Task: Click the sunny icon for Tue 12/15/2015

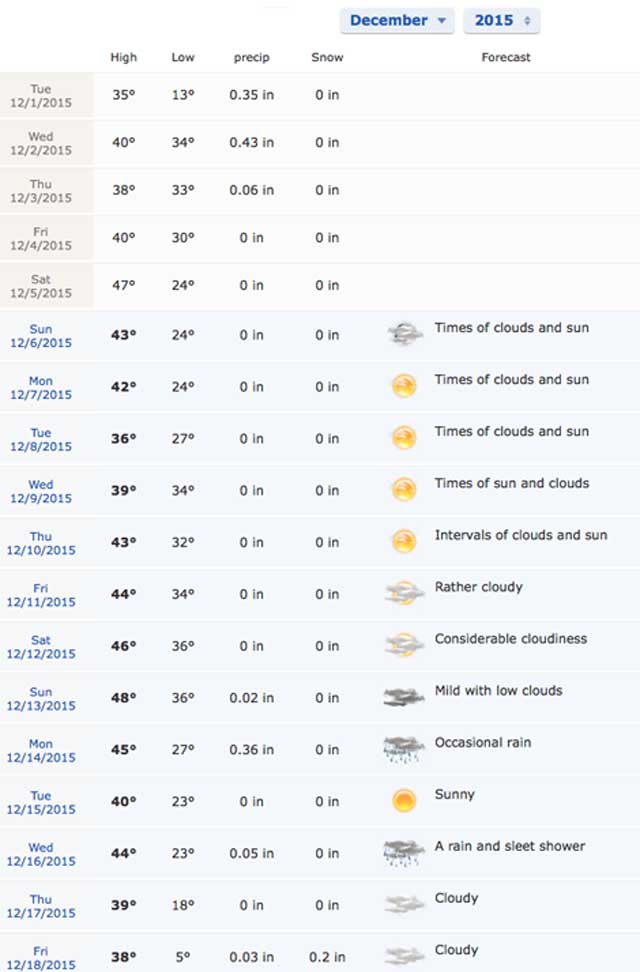Action: [x=404, y=800]
